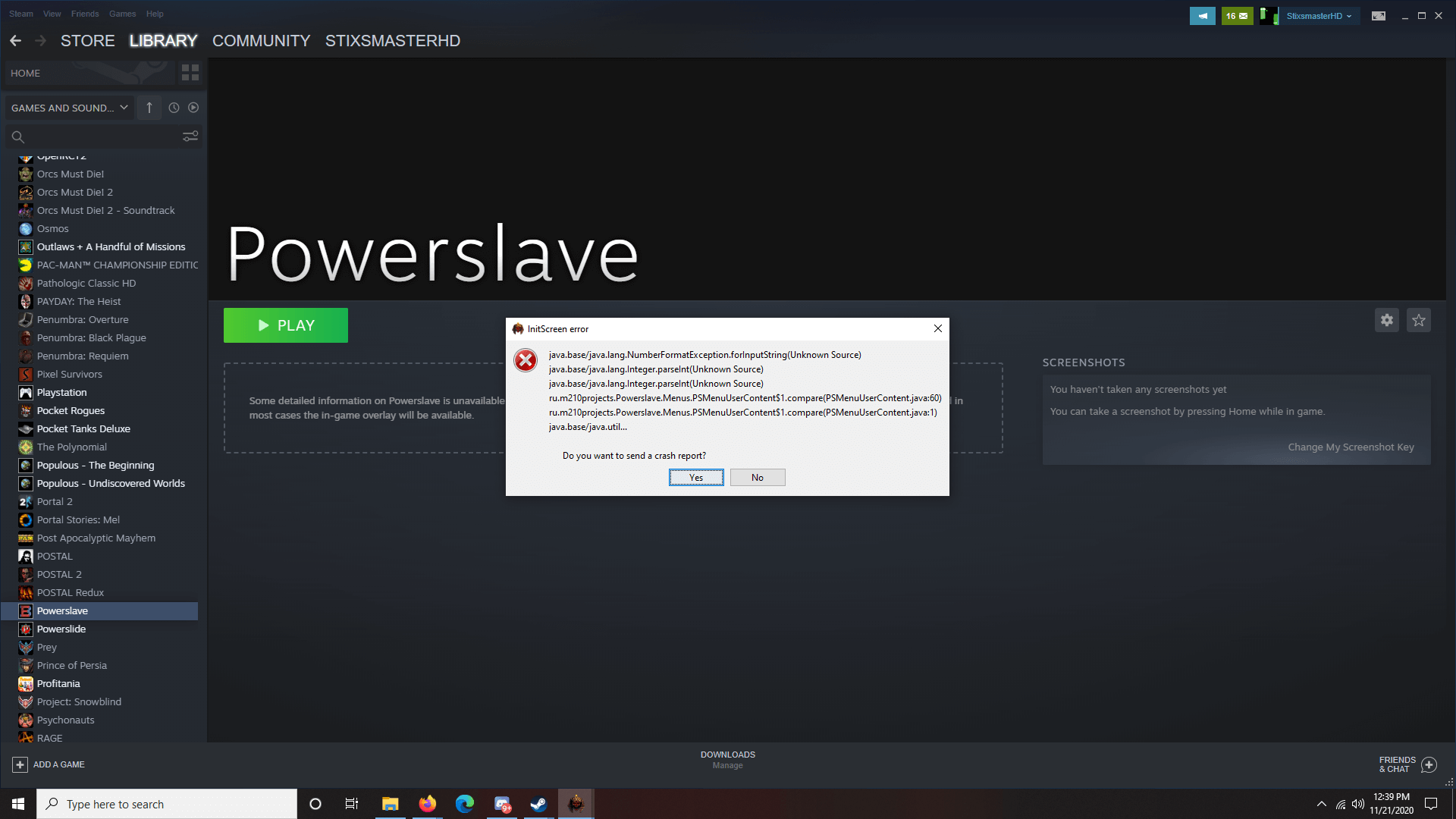Open the Friends menu
The height and width of the screenshot is (819, 1456).
click(x=85, y=14)
